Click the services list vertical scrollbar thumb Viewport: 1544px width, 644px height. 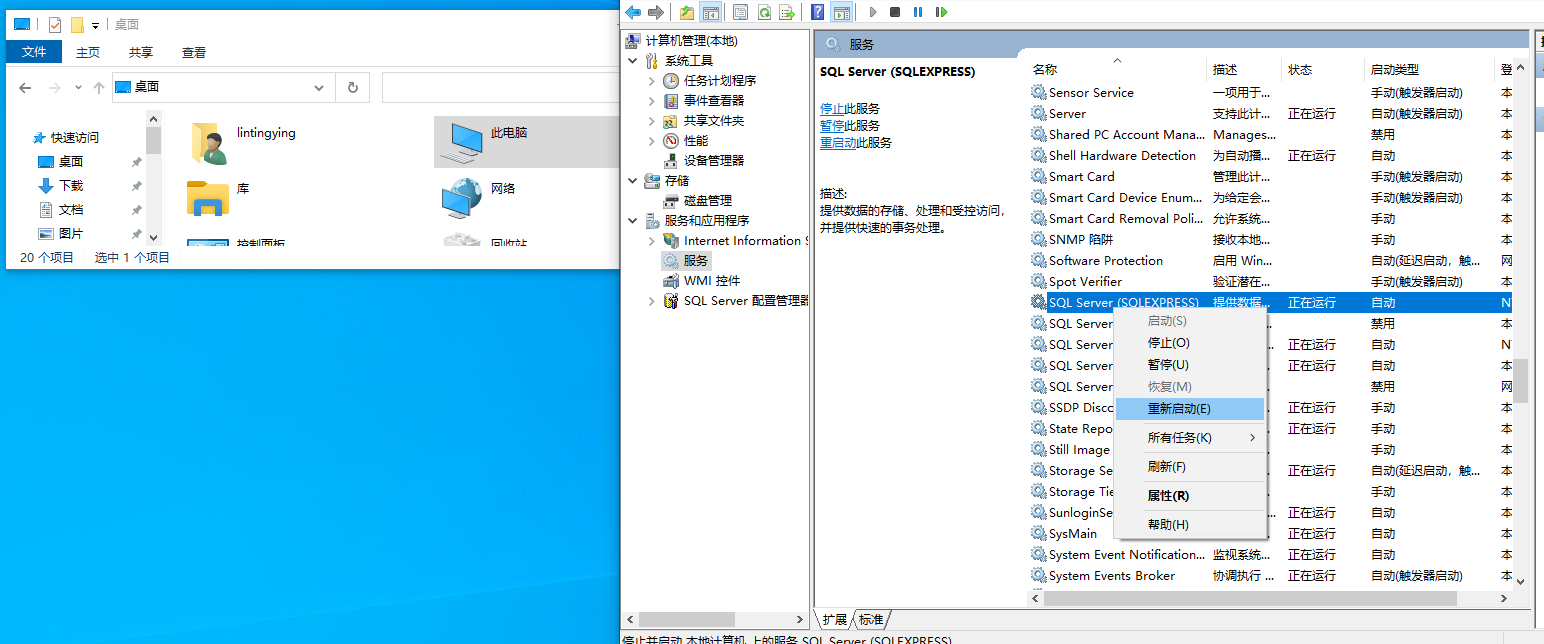pyautogui.click(x=1520, y=381)
